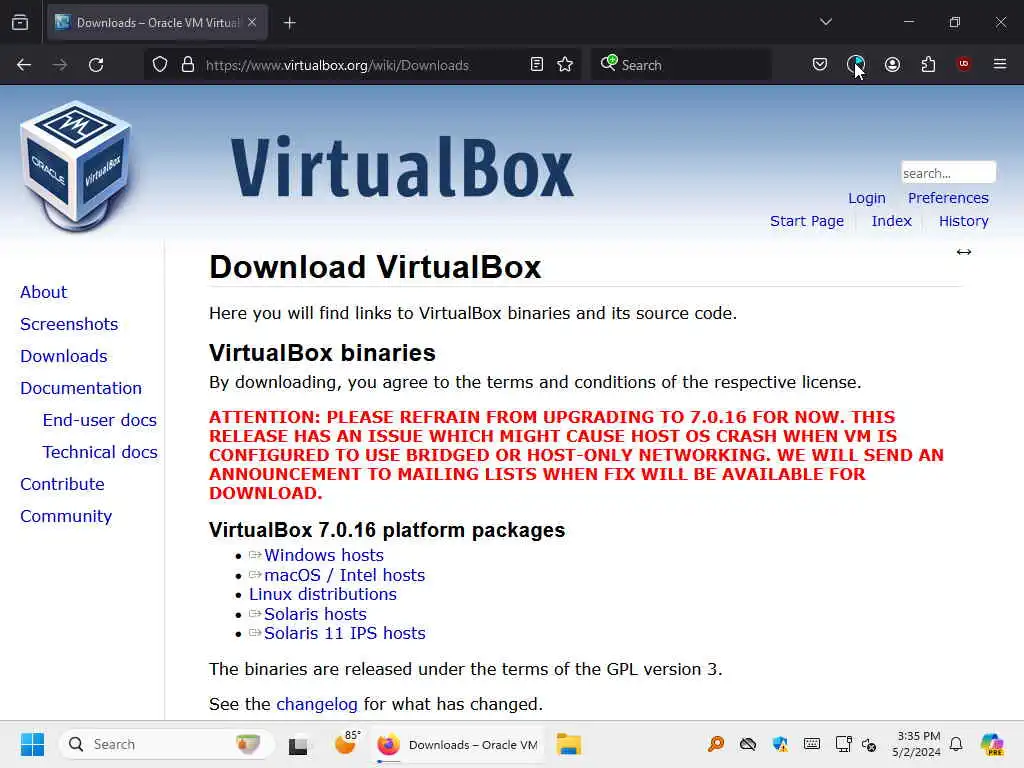The height and width of the screenshot is (768, 1024).
Task: Click the VirtualBox cube logo
Action: 76,166
